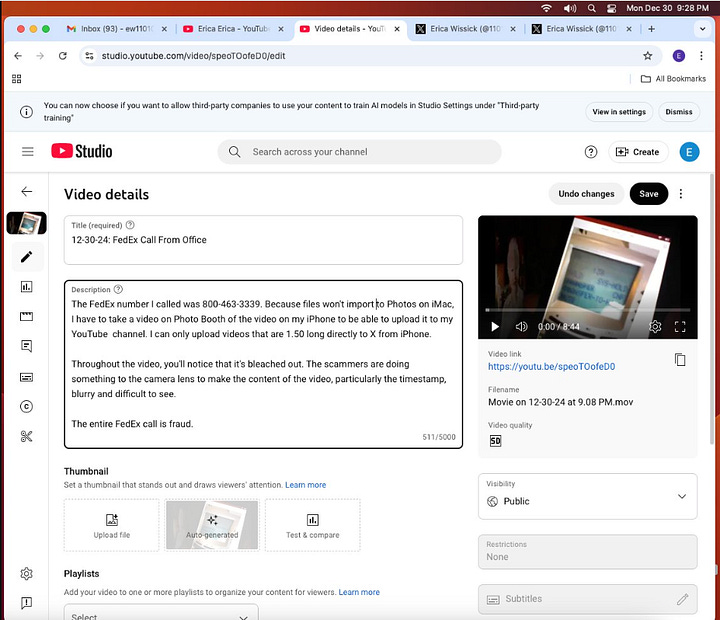The image size is (720, 620).
Task: Open the Chrome three-dot menu
Action: (x=701, y=56)
